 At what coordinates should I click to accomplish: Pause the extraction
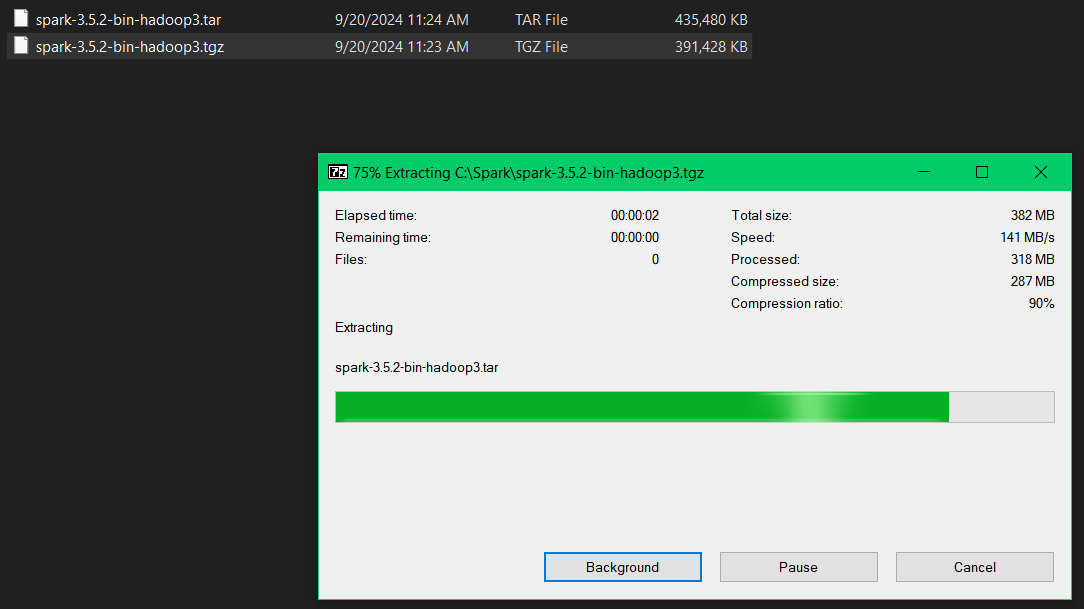[x=798, y=567]
